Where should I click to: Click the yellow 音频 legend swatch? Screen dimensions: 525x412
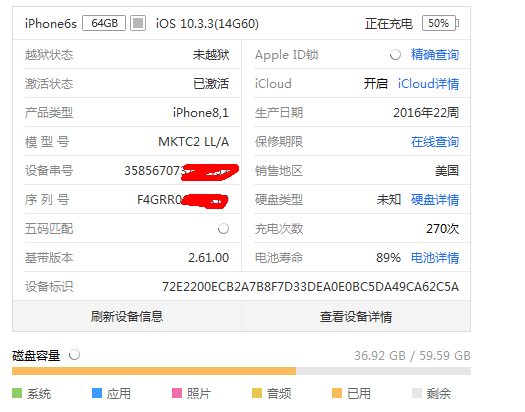point(257,393)
